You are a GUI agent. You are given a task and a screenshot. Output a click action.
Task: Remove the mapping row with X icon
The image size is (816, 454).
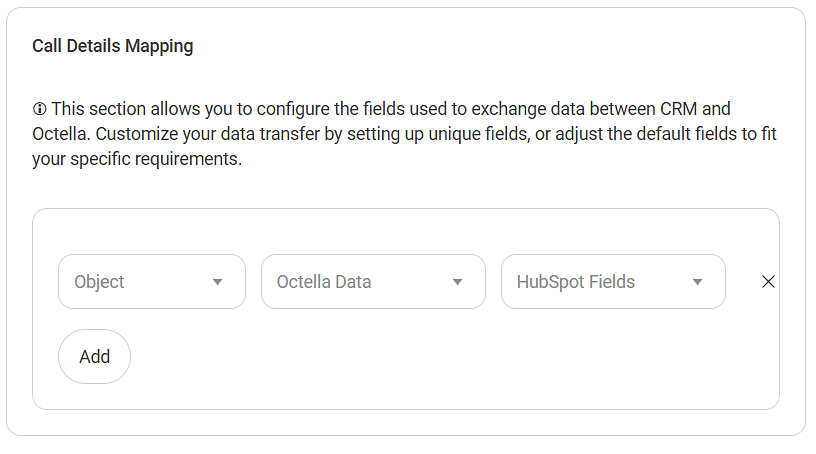[768, 282]
